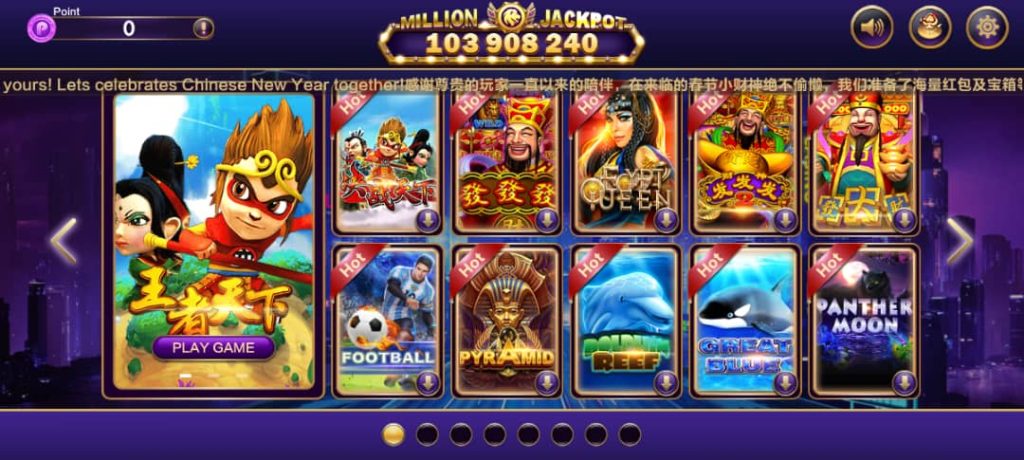Screen dimensions: 1024x460
Task: Open the Great Blue game thumbnail
Action: 745,321
